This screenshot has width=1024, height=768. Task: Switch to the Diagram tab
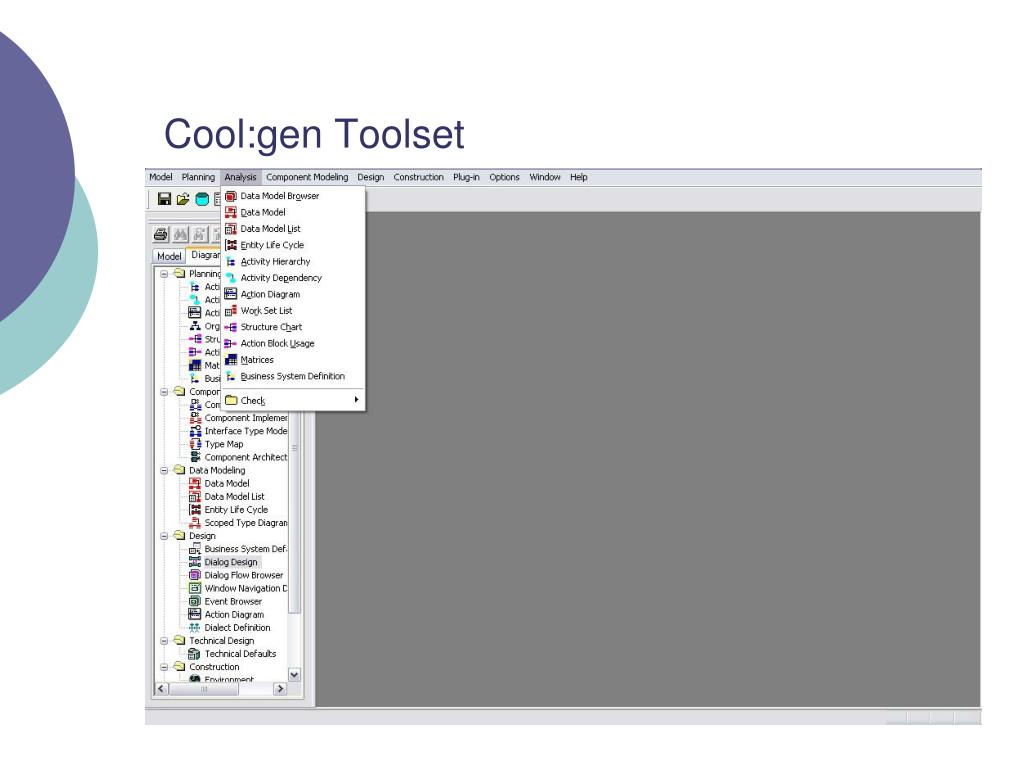[204, 255]
